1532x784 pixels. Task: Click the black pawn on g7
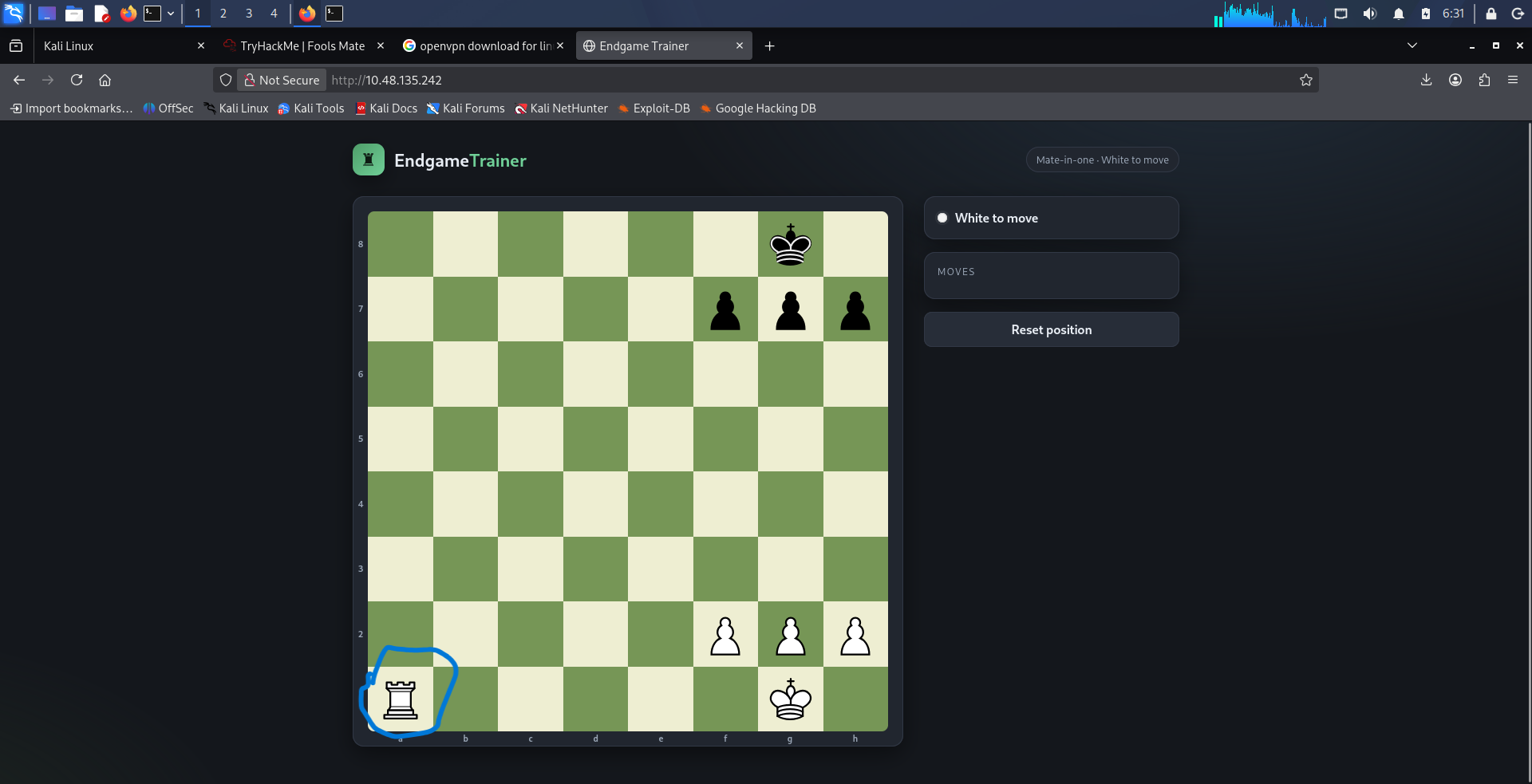pos(791,310)
